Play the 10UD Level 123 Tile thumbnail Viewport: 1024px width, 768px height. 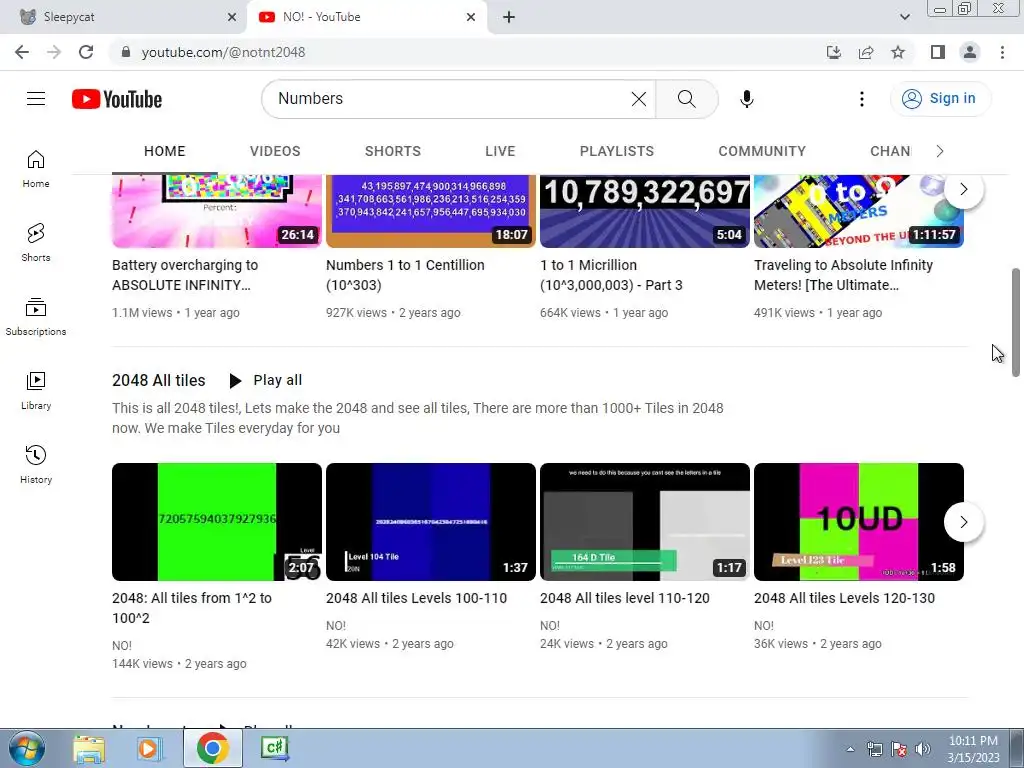click(x=859, y=522)
